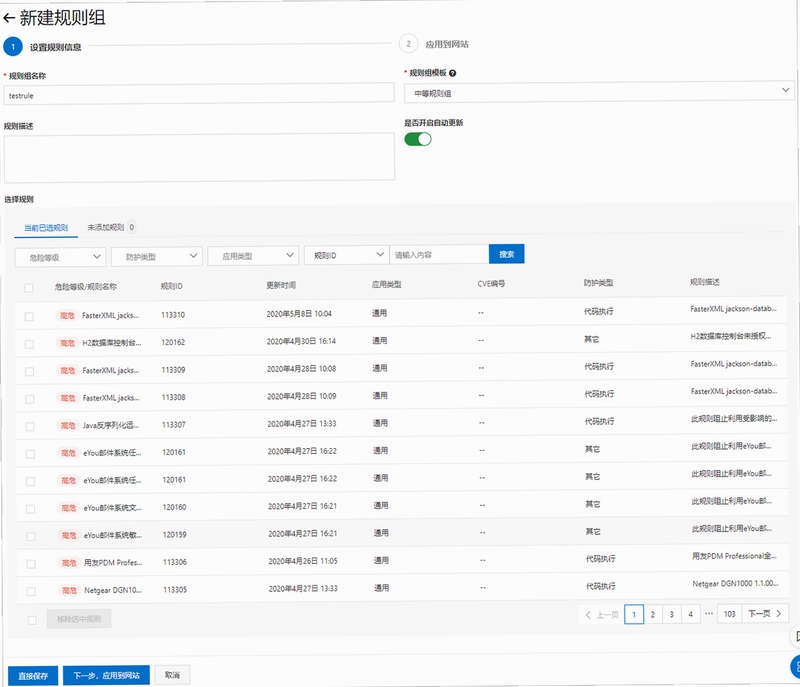
Task: Jump to last page 103
Action: tap(730, 614)
